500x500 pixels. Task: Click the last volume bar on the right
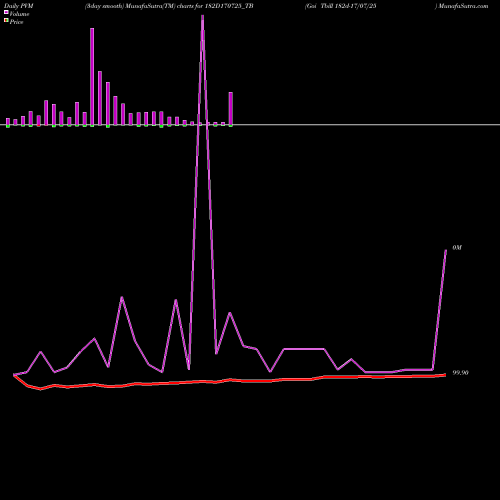(231, 109)
